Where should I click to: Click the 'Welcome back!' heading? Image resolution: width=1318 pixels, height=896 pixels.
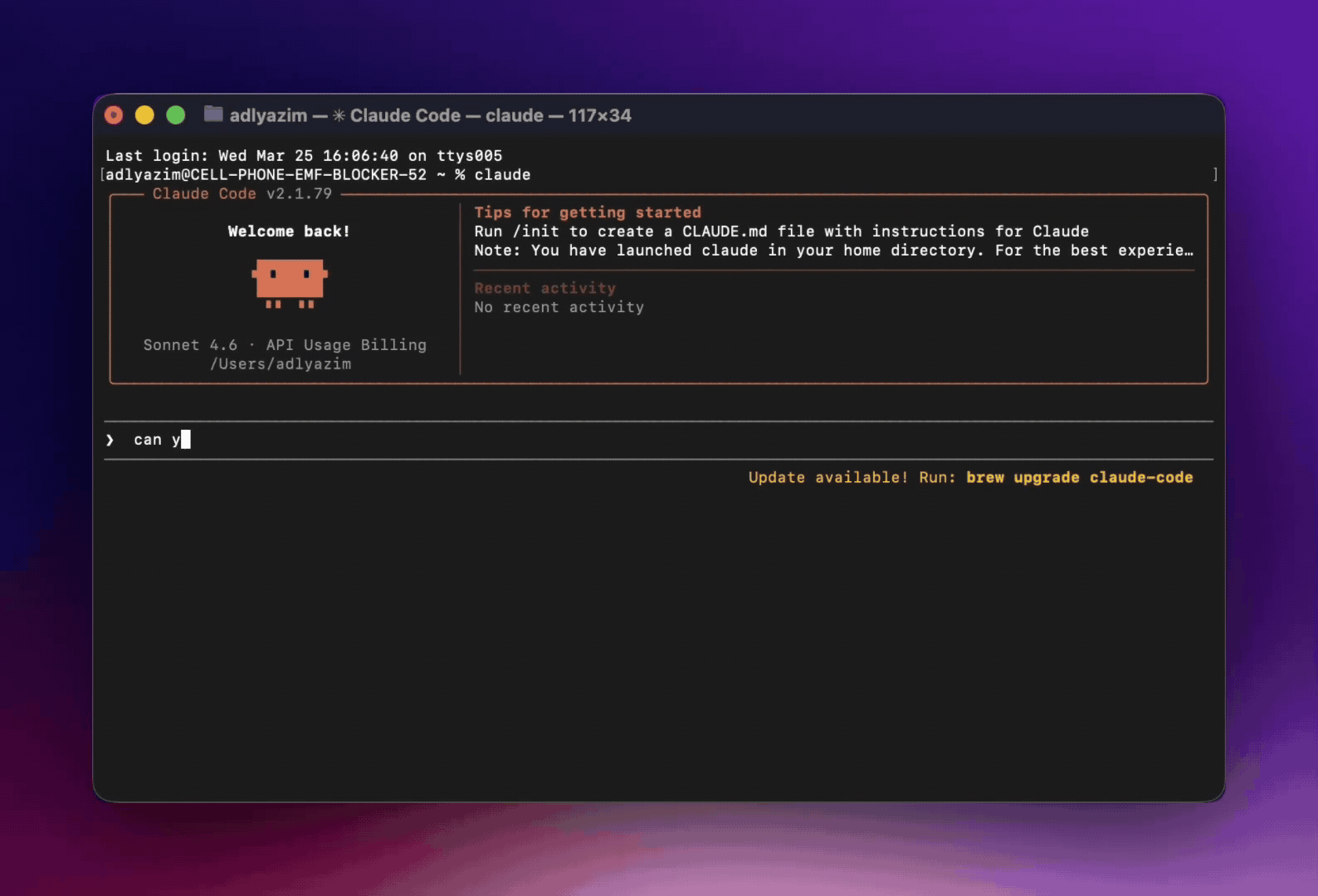point(289,231)
